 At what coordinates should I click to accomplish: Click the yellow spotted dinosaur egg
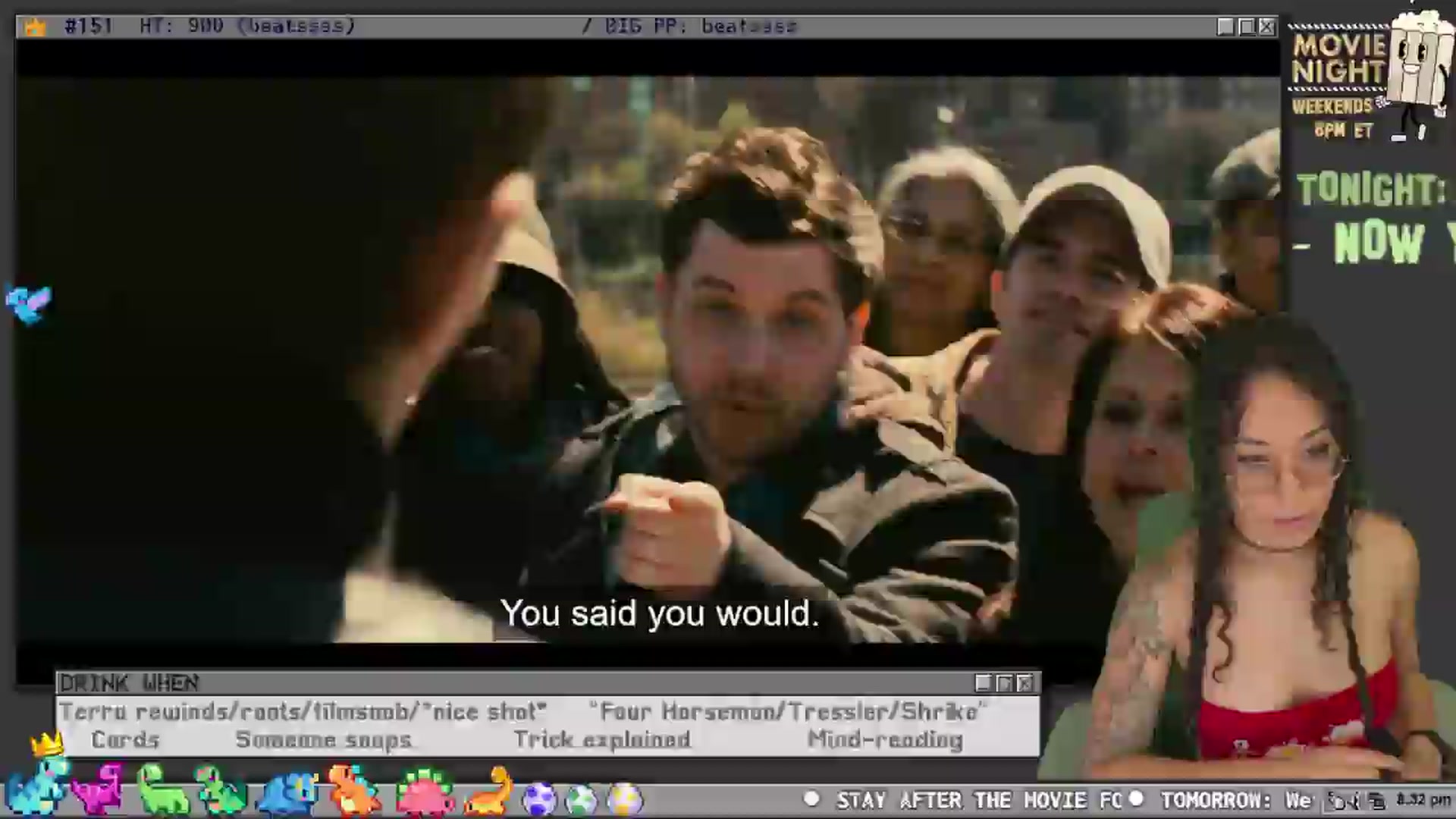[x=625, y=800]
